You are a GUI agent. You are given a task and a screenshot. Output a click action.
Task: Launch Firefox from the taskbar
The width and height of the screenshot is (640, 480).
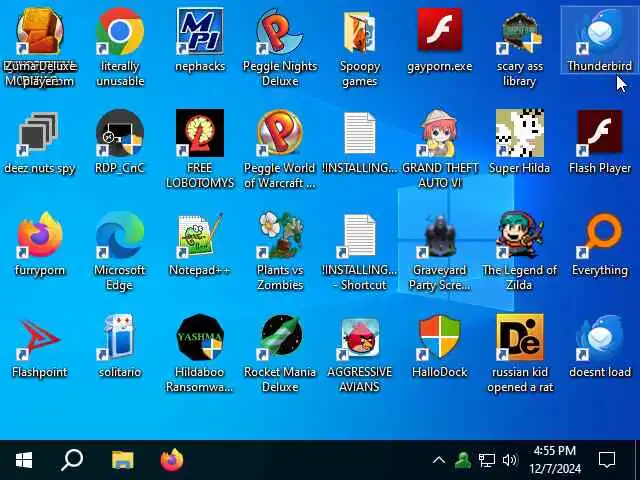point(172,460)
